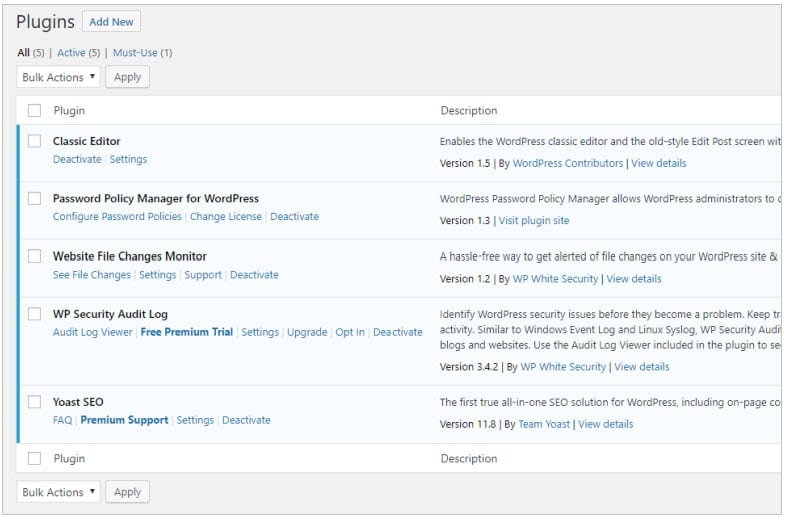Click the bottom Description column header
Viewport: 787px width, 518px height.
tap(469, 458)
